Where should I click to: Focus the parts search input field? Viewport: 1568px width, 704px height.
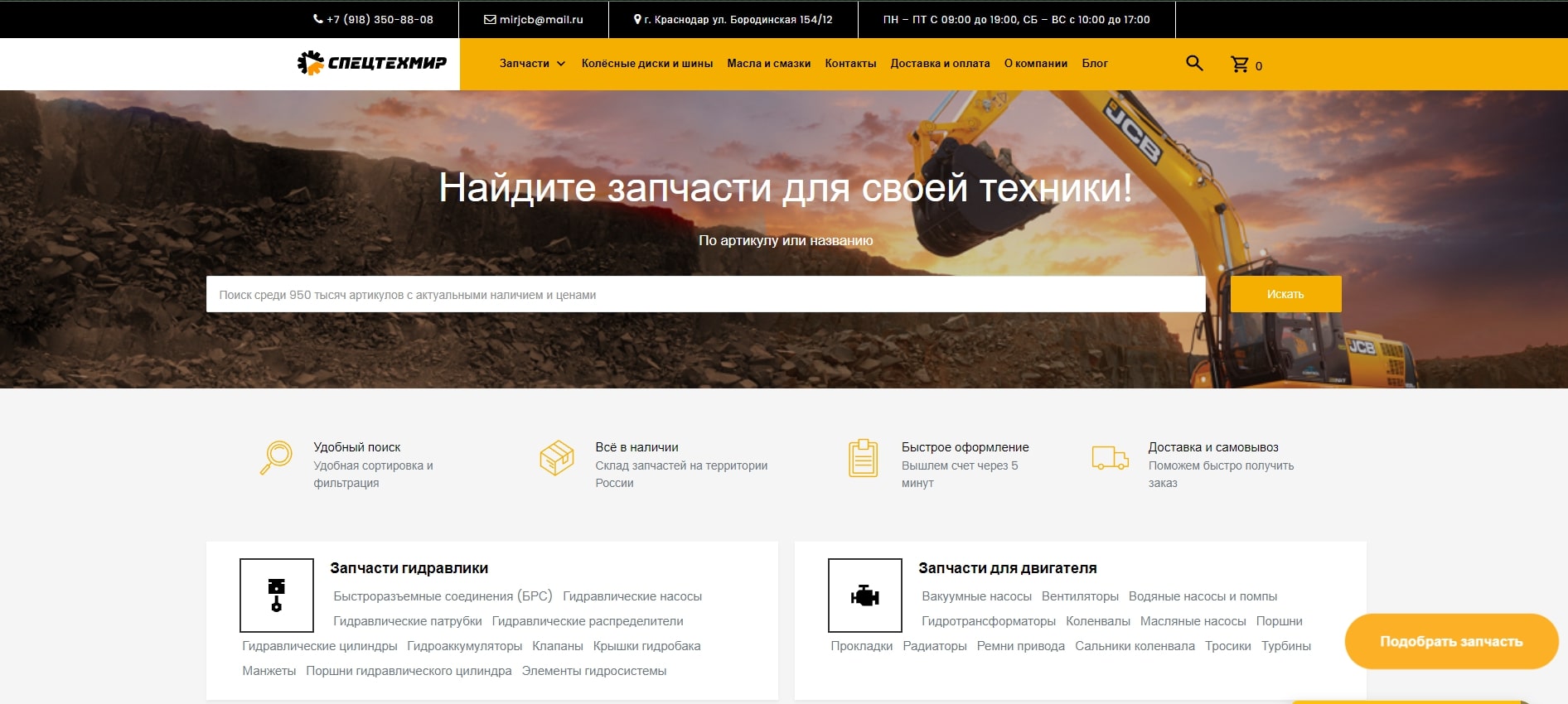[705, 294]
